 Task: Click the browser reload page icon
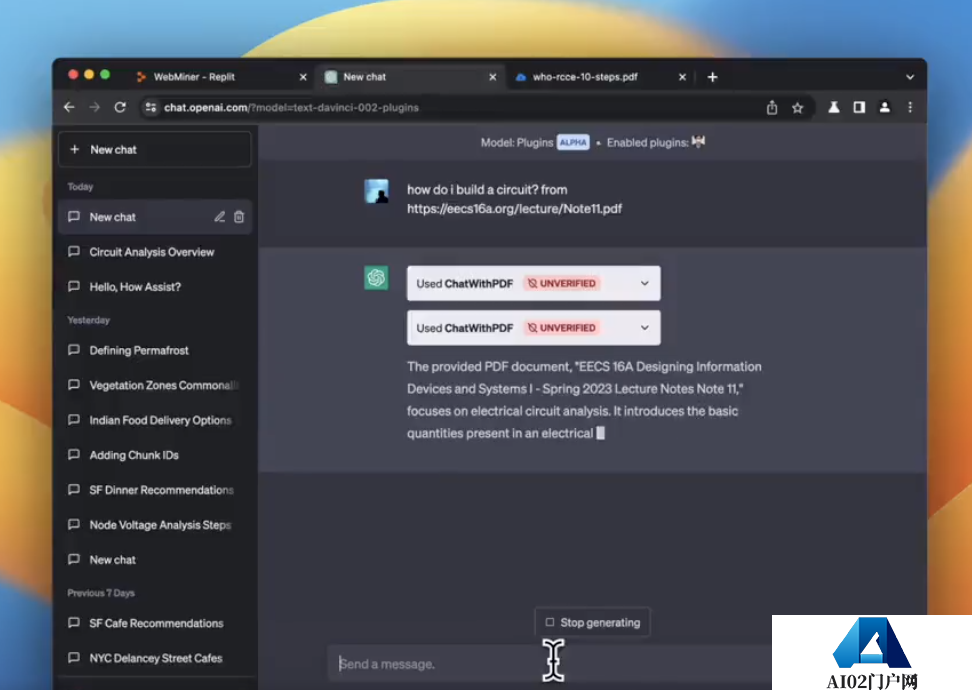point(120,107)
